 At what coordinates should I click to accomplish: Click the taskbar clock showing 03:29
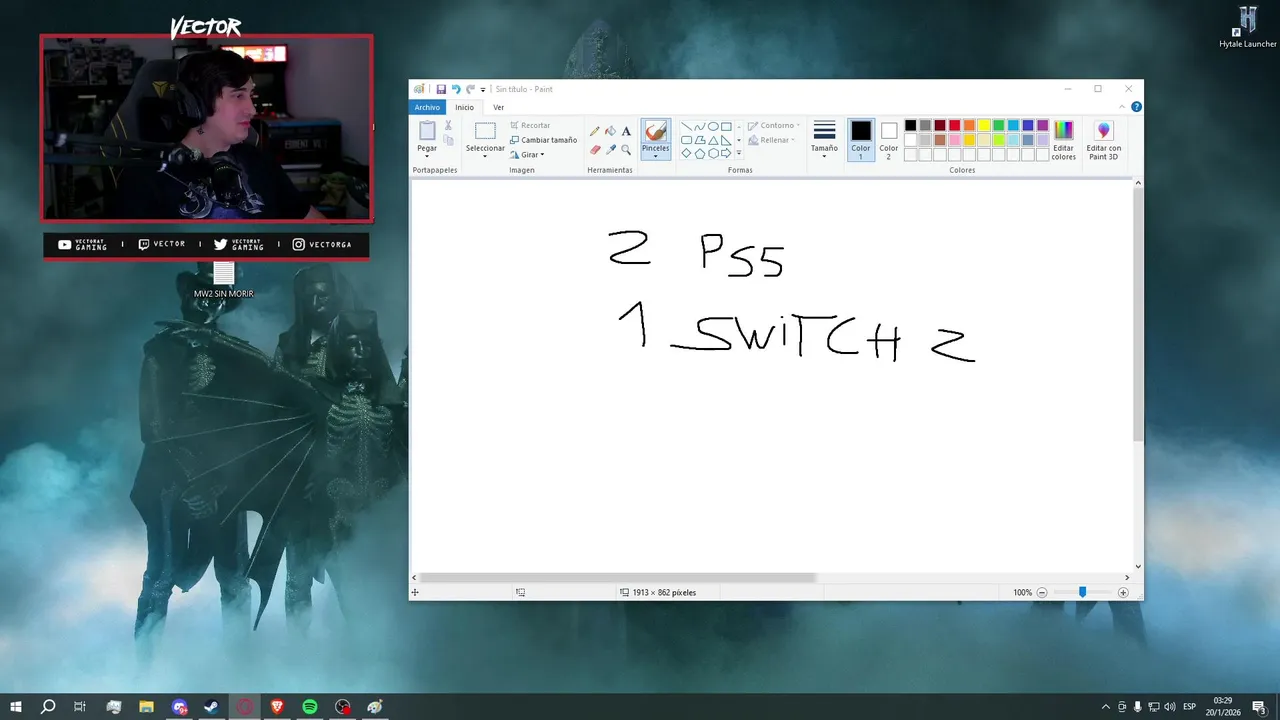(x=1222, y=707)
